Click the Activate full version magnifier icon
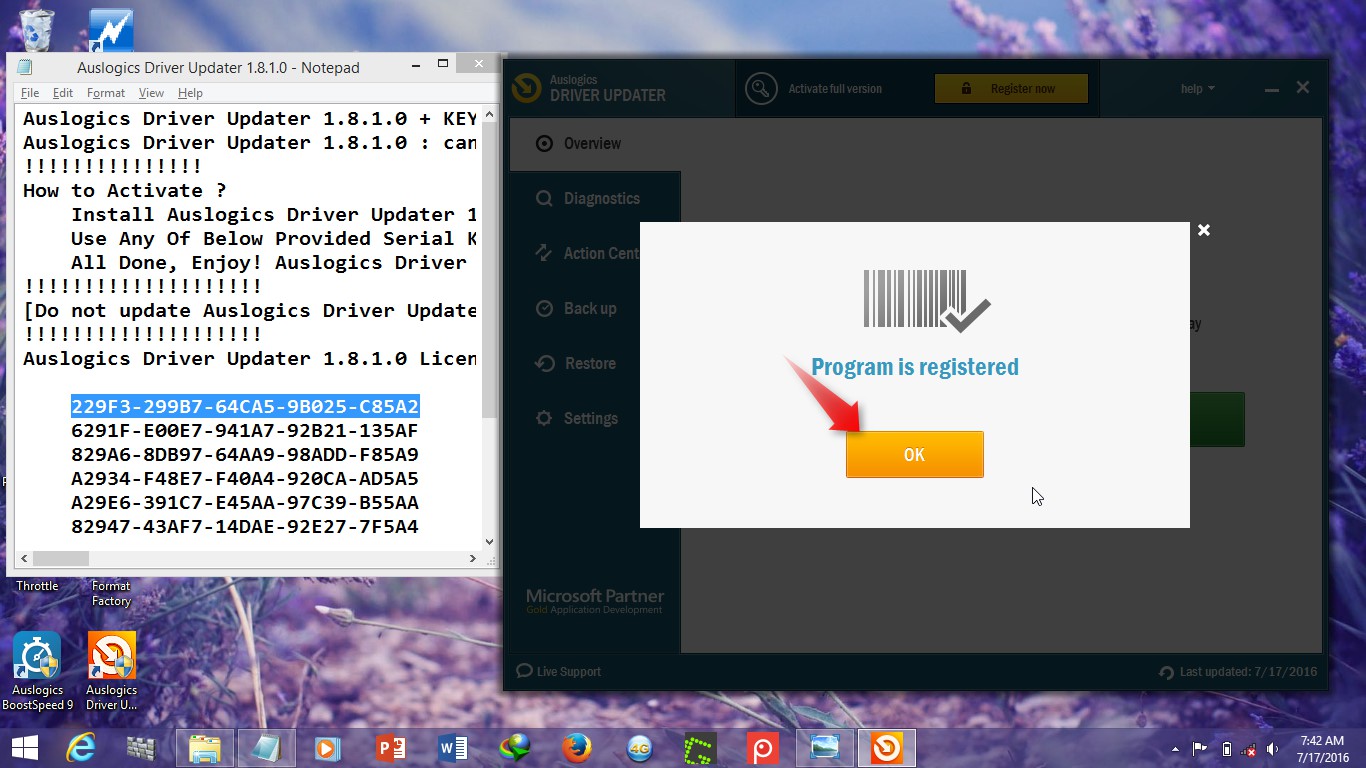Viewport: 1366px width, 768px height. point(761,88)
